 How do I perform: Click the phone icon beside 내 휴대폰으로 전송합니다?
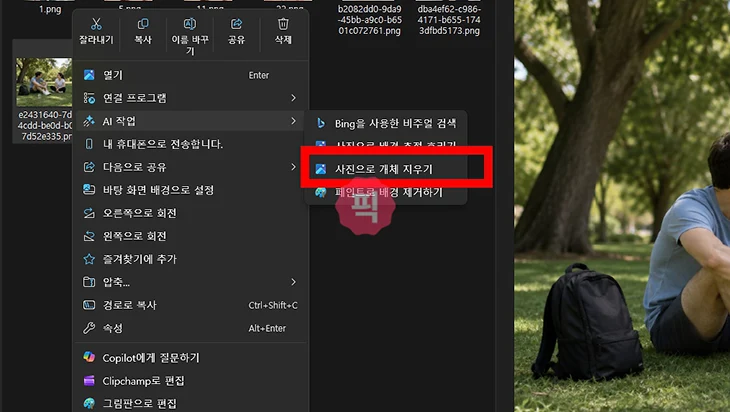pyautogui.click(x=89, y=144)
